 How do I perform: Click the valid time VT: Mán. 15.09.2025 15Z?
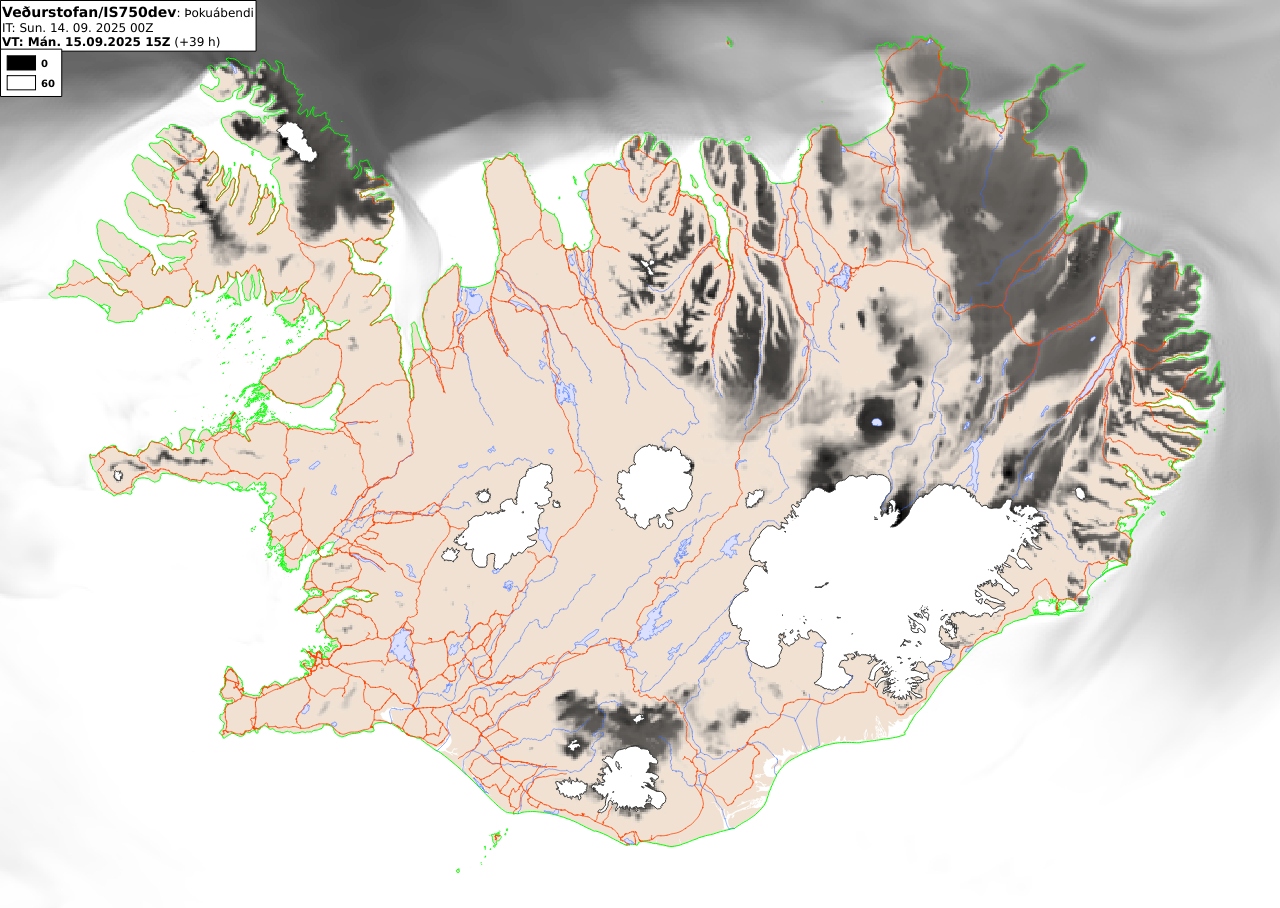(86, 42)
